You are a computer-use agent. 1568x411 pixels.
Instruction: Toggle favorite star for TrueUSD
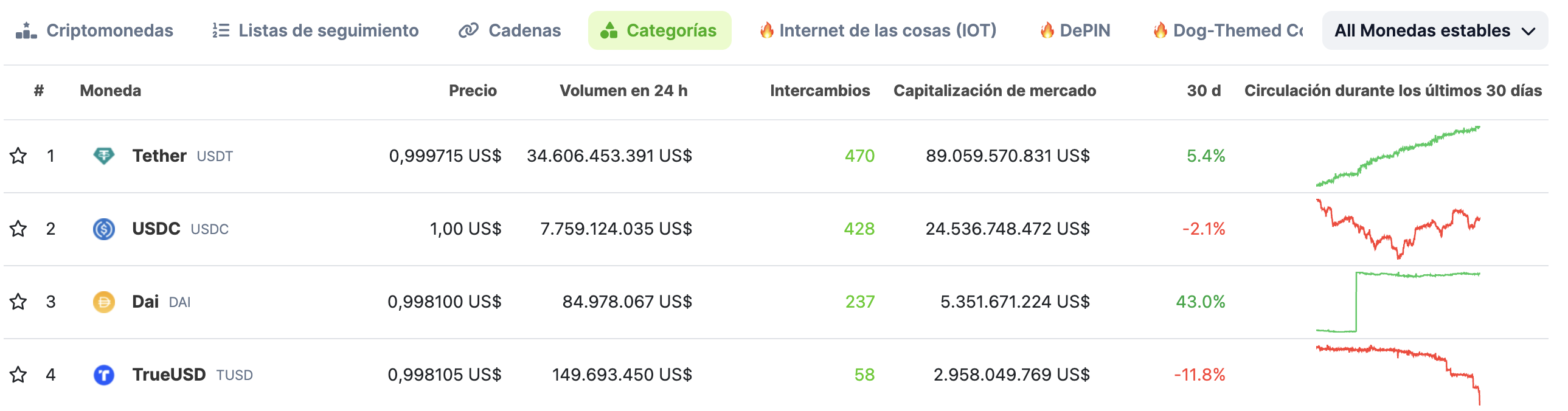pos(18,375)
